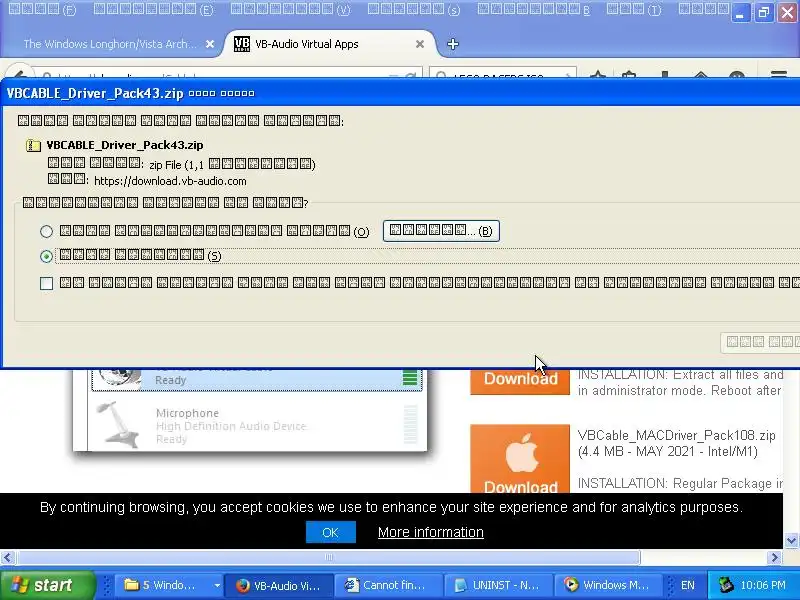
Task: Restore down the Firefox window
Action: (x=764, y=13)
